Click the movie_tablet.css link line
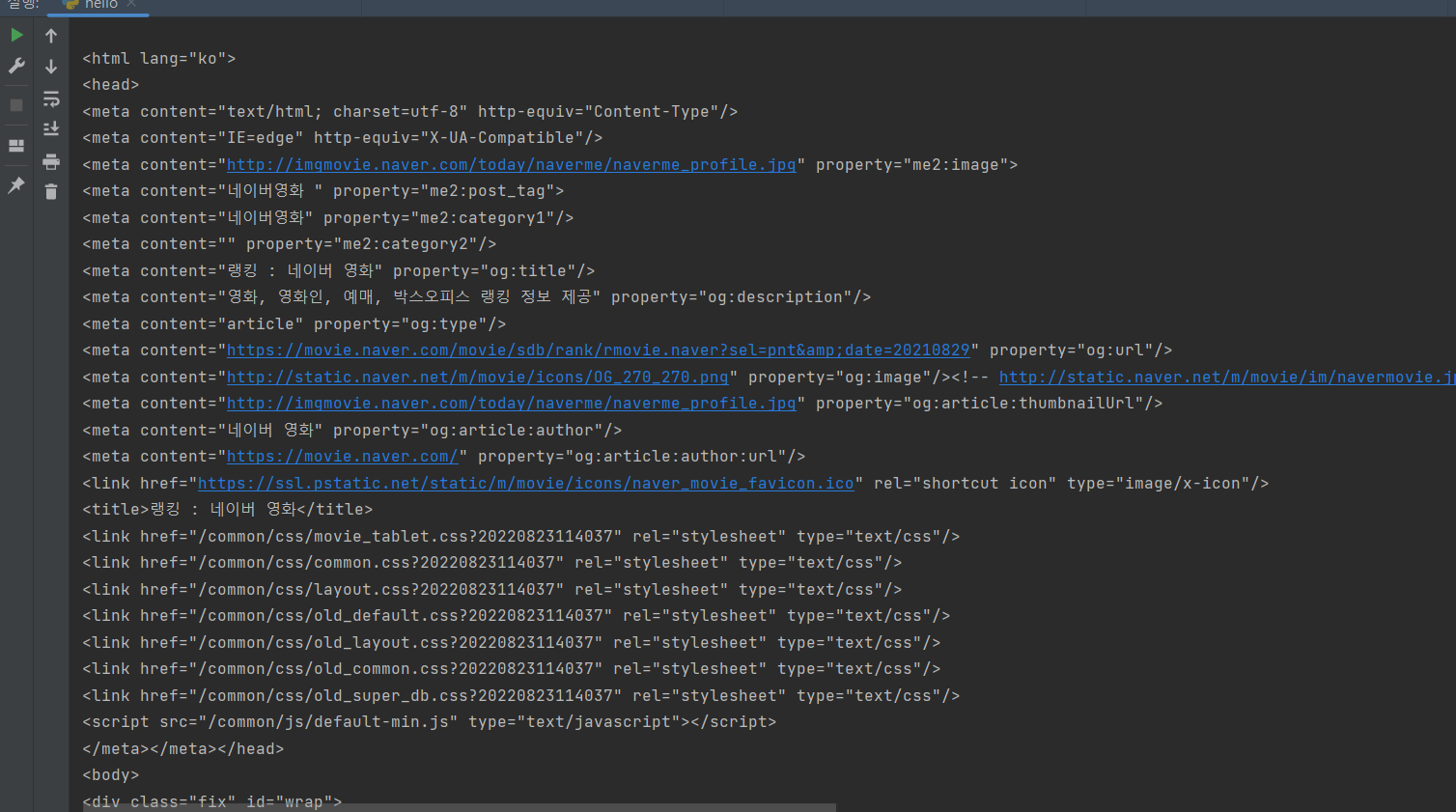 coord(521,537)
